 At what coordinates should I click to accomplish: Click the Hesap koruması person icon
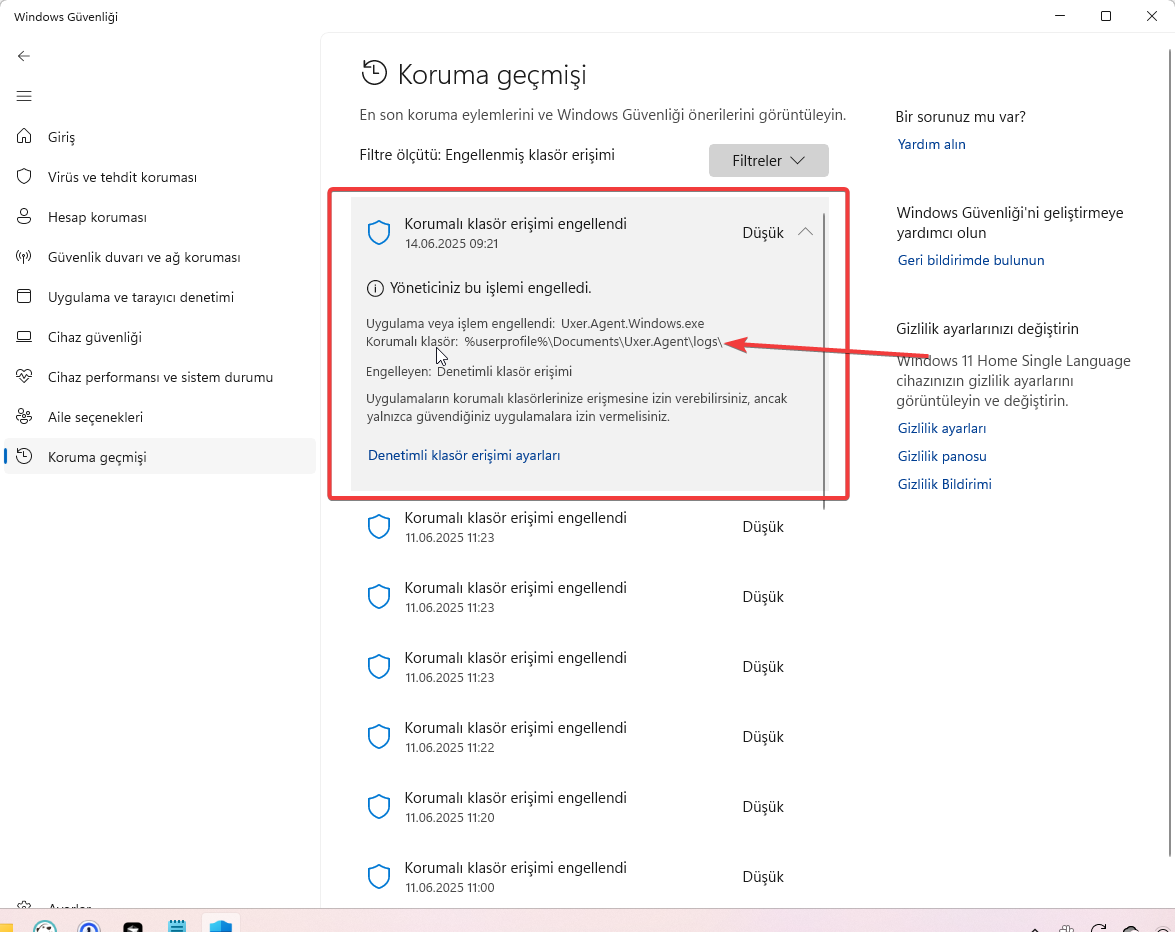tap(24, 217)
